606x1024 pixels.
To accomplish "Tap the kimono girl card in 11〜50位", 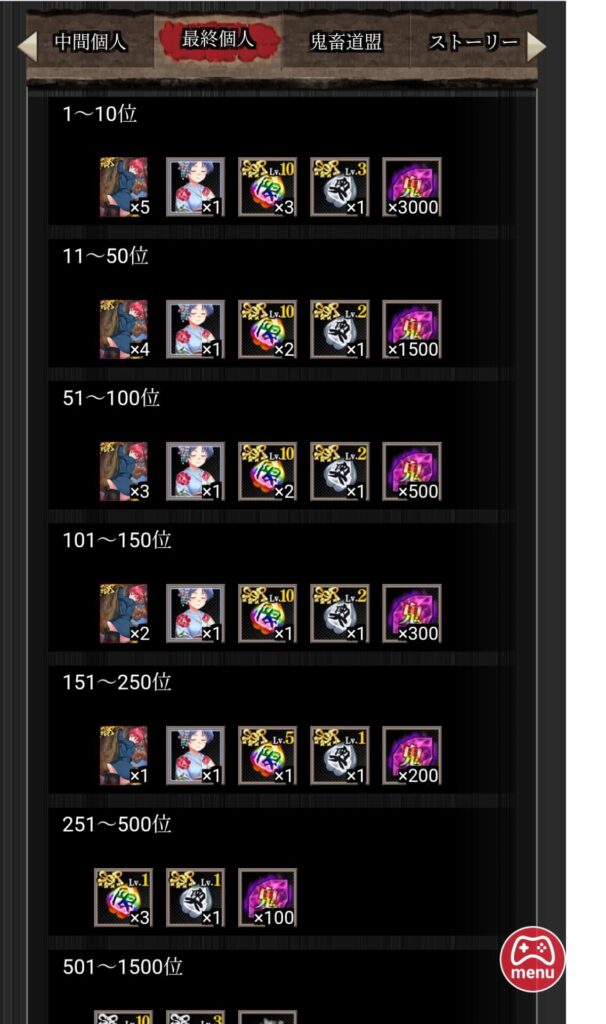I will [x=195, y=329].
